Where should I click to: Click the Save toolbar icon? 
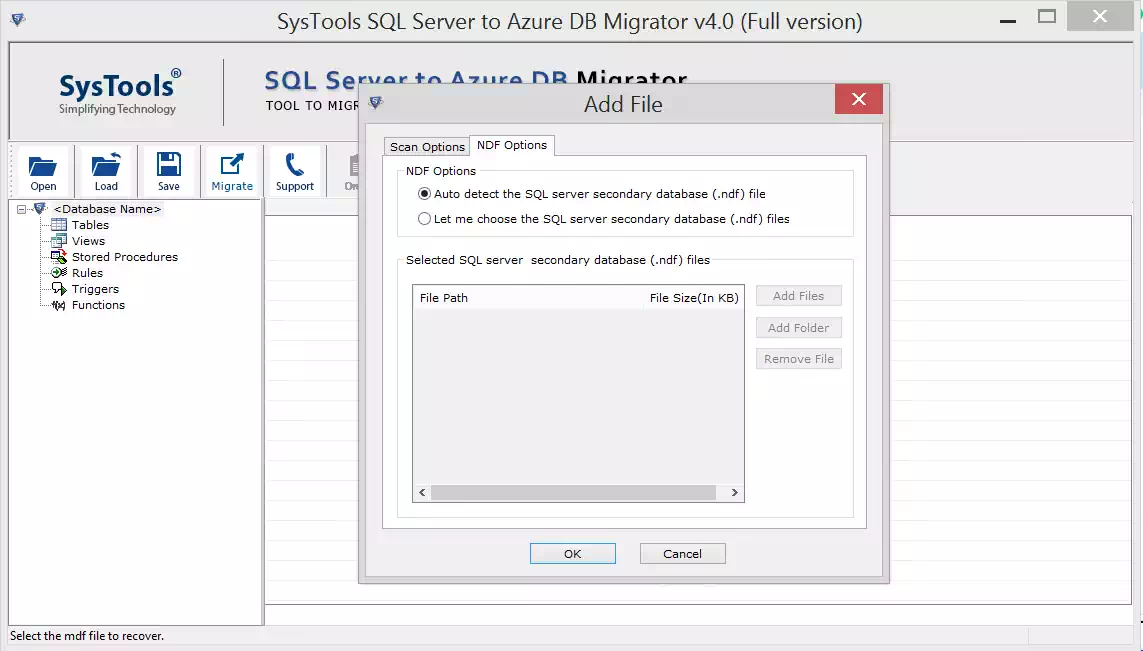[168, 170]
